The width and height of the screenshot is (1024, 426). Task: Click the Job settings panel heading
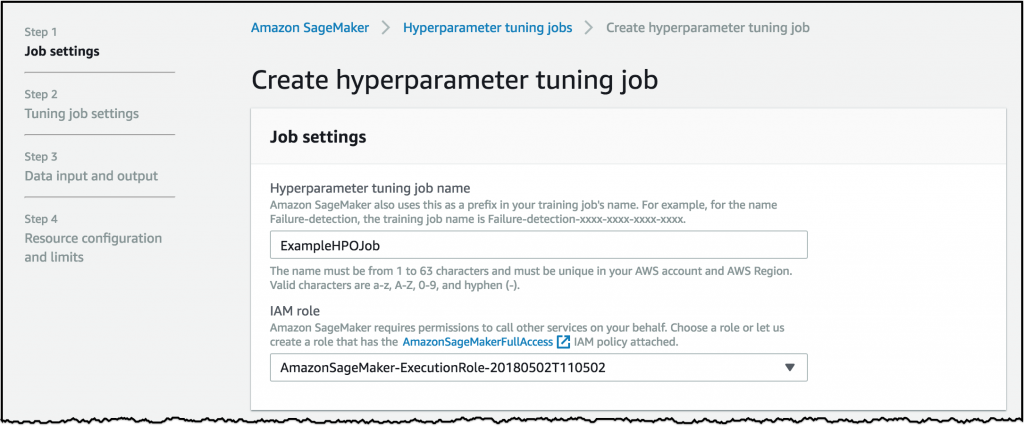click(318, 137)
